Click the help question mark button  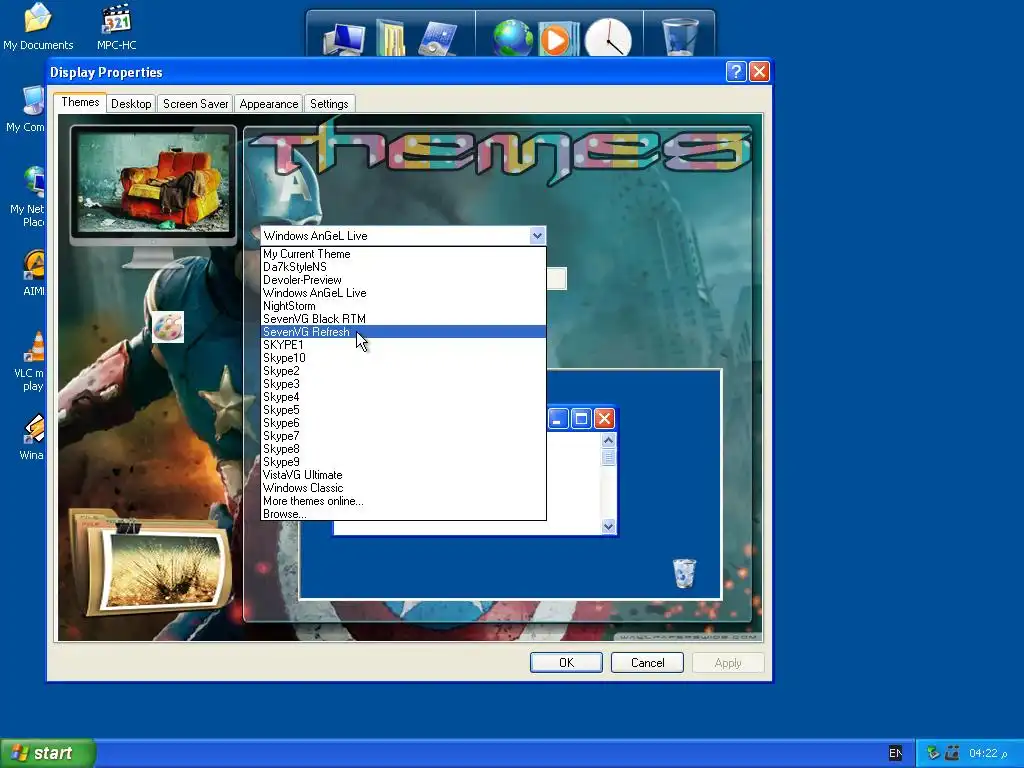735,71
